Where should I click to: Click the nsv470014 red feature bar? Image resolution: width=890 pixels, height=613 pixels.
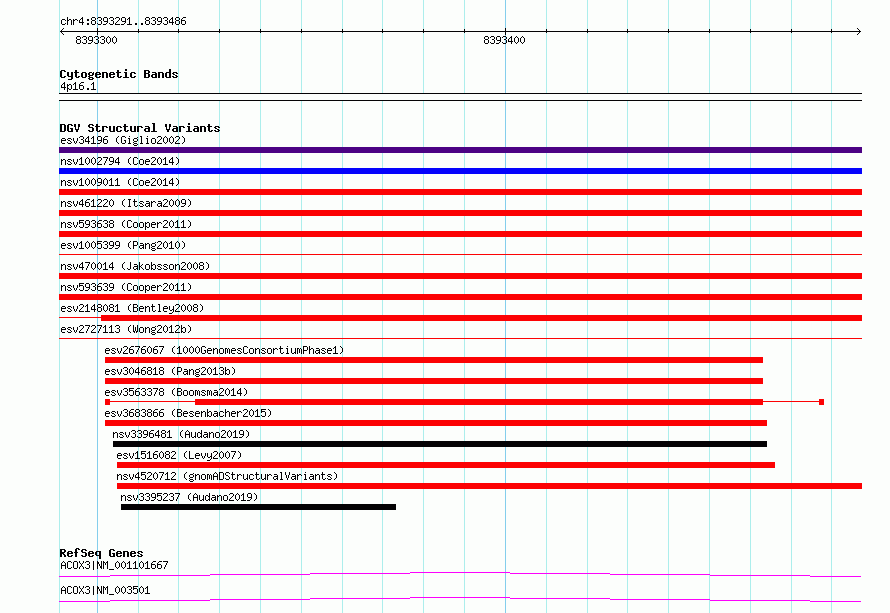pyautogui.click(x=460, y=276)
